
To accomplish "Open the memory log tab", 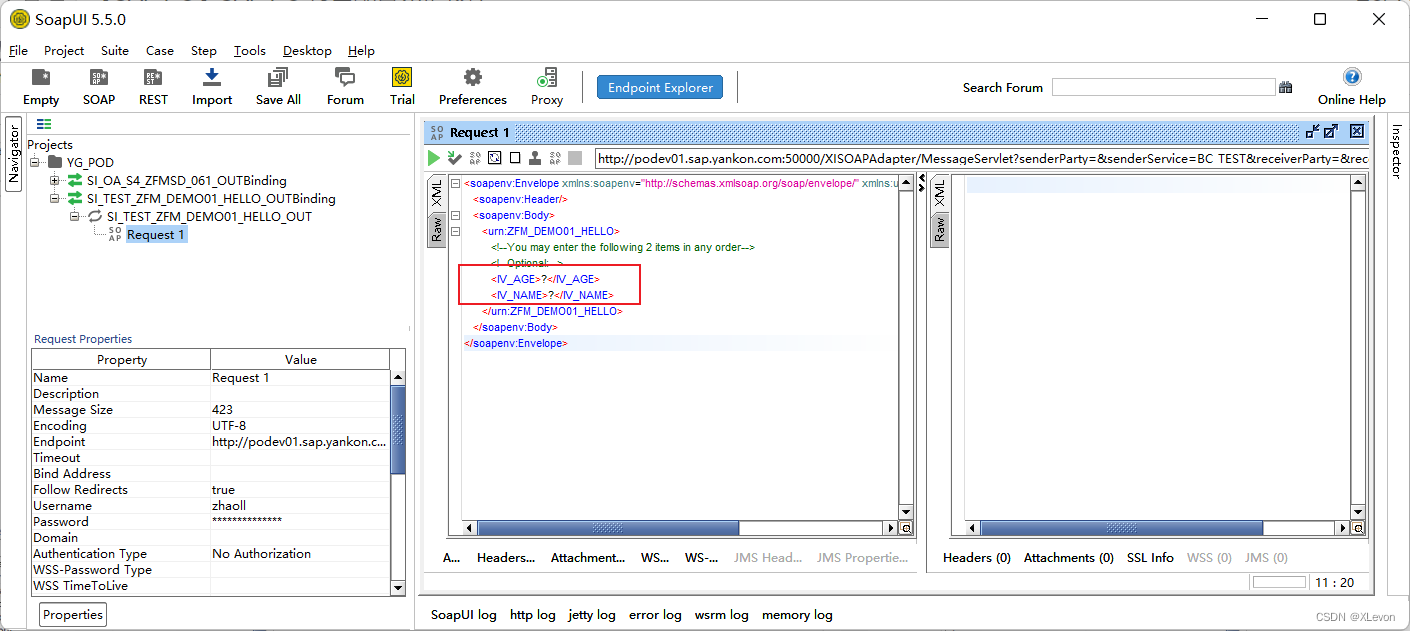I will point(797,615).
